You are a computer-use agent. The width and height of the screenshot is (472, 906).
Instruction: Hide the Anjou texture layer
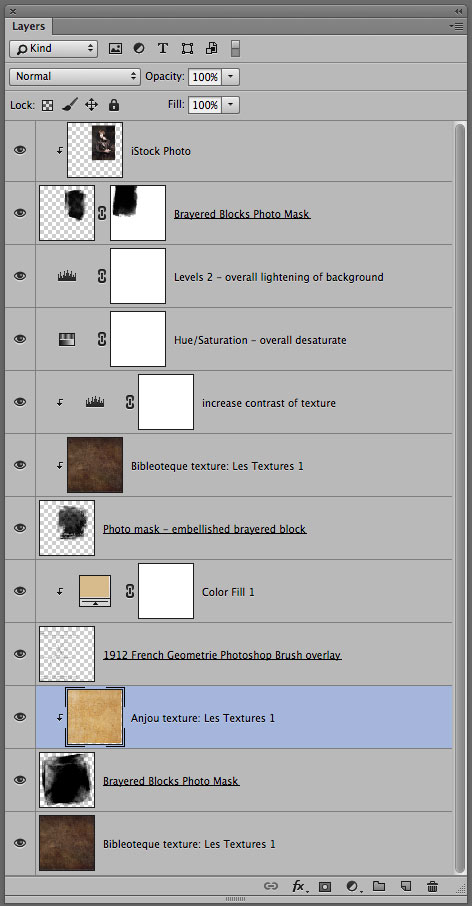tap(20, 717)
